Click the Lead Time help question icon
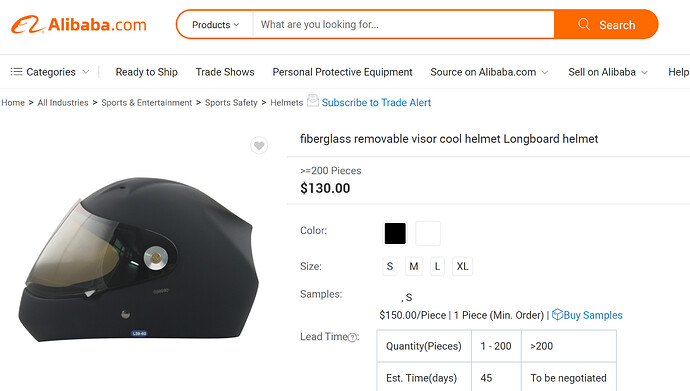690x391 pixels. (x=352, y=337)
